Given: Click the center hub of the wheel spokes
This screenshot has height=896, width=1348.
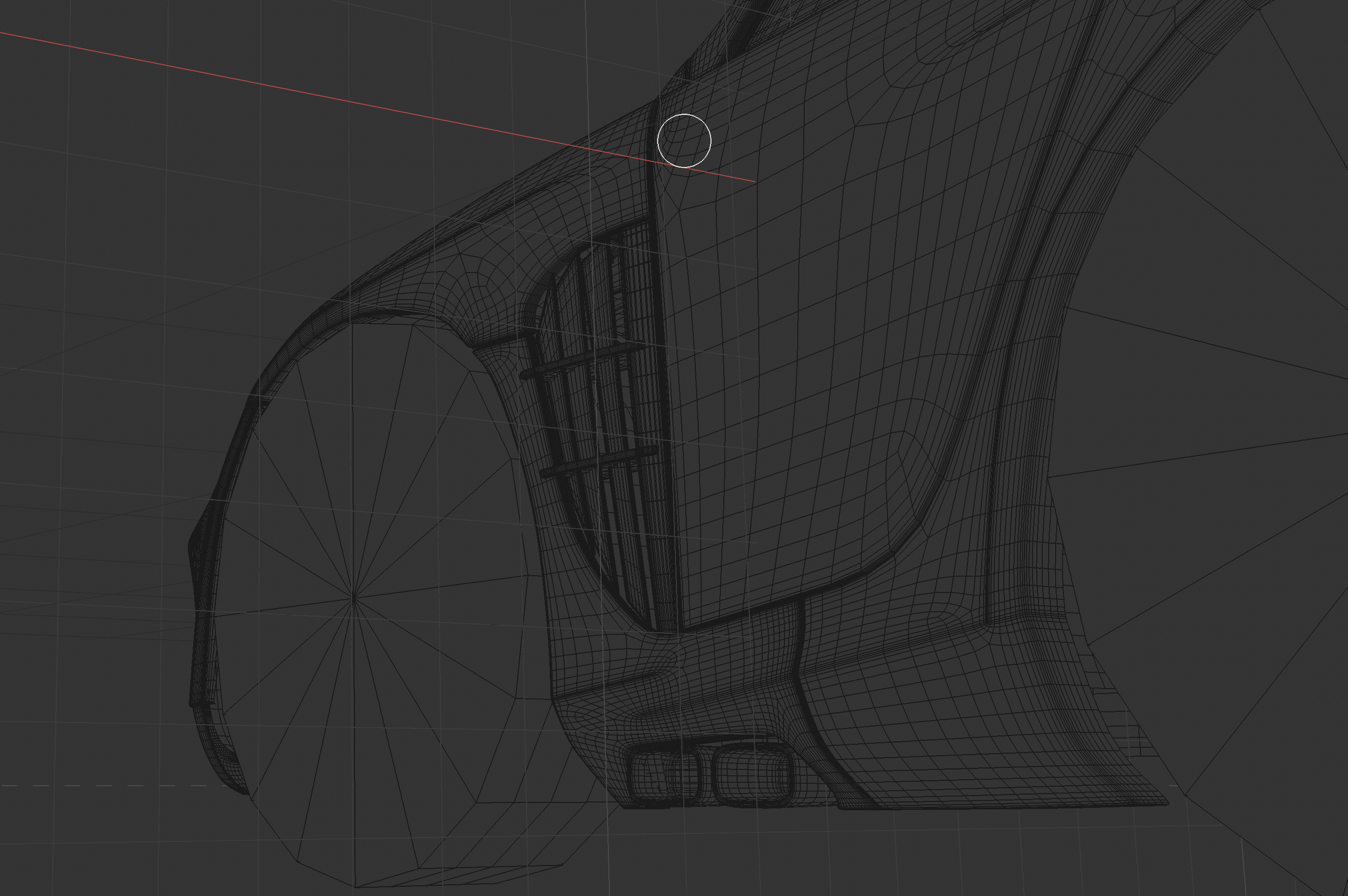Looking at the screenshot, I should [354, 598].
